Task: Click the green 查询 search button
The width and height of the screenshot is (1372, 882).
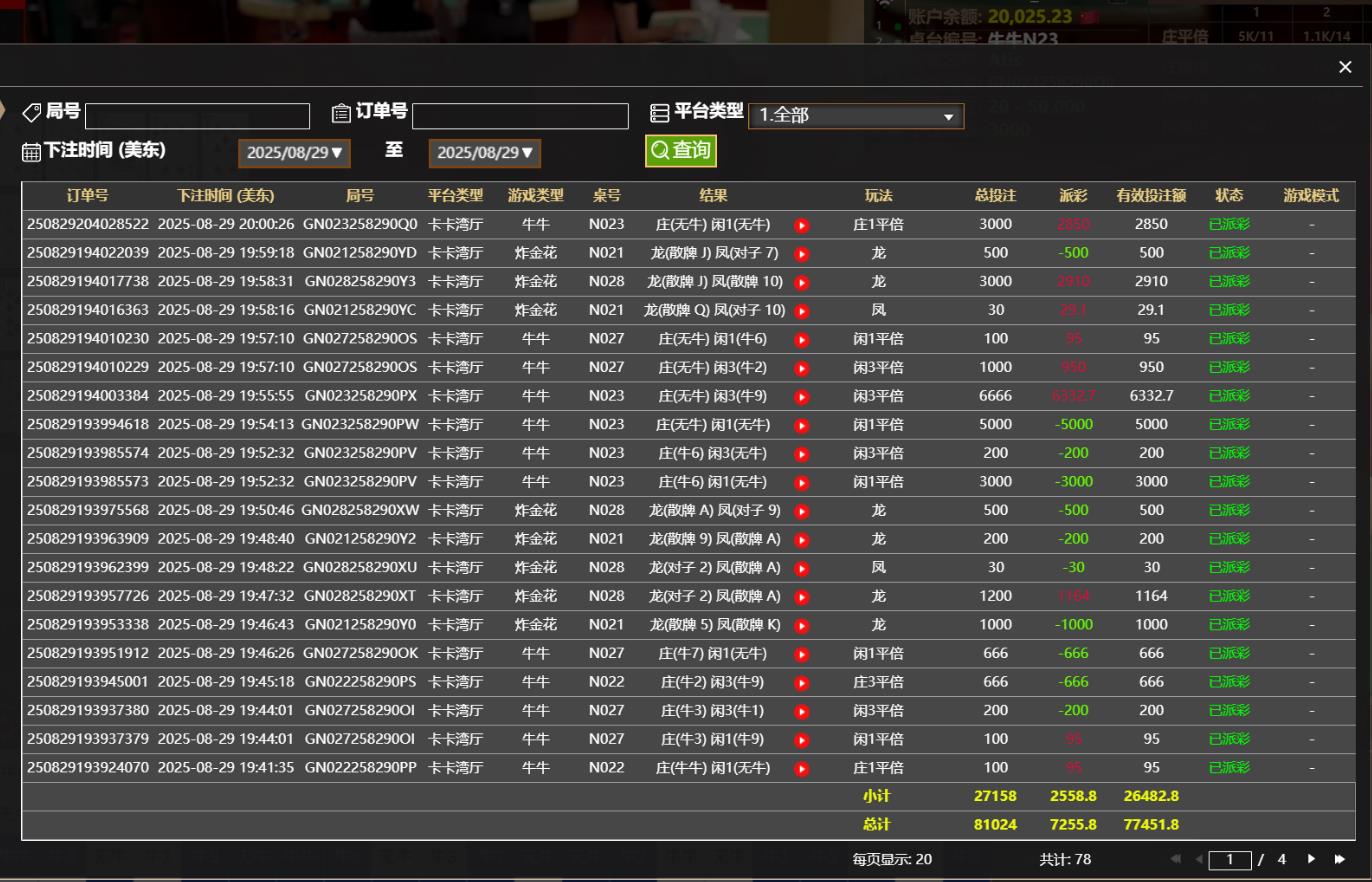Action: (680, 151)
